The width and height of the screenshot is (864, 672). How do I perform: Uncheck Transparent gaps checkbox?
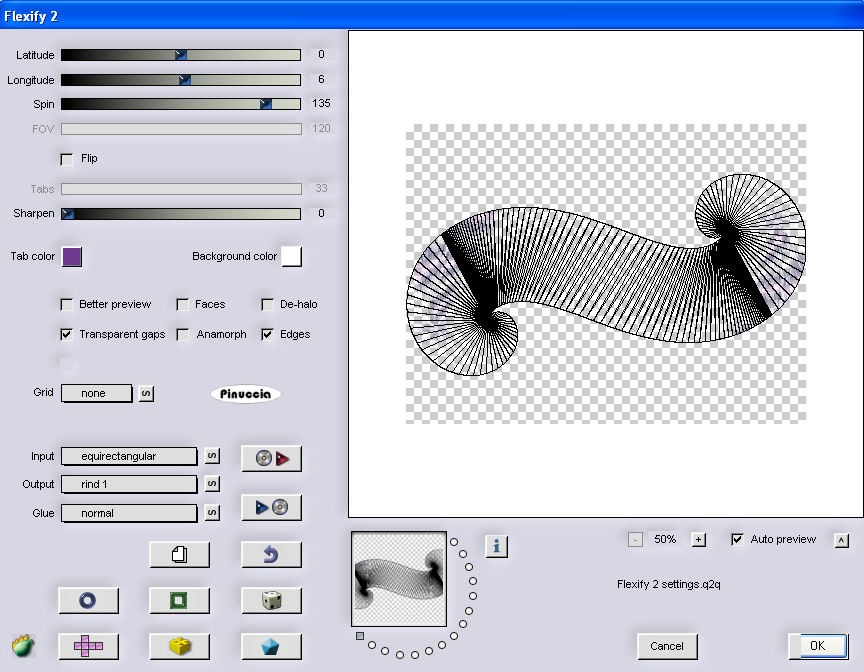tap(67, 334)
